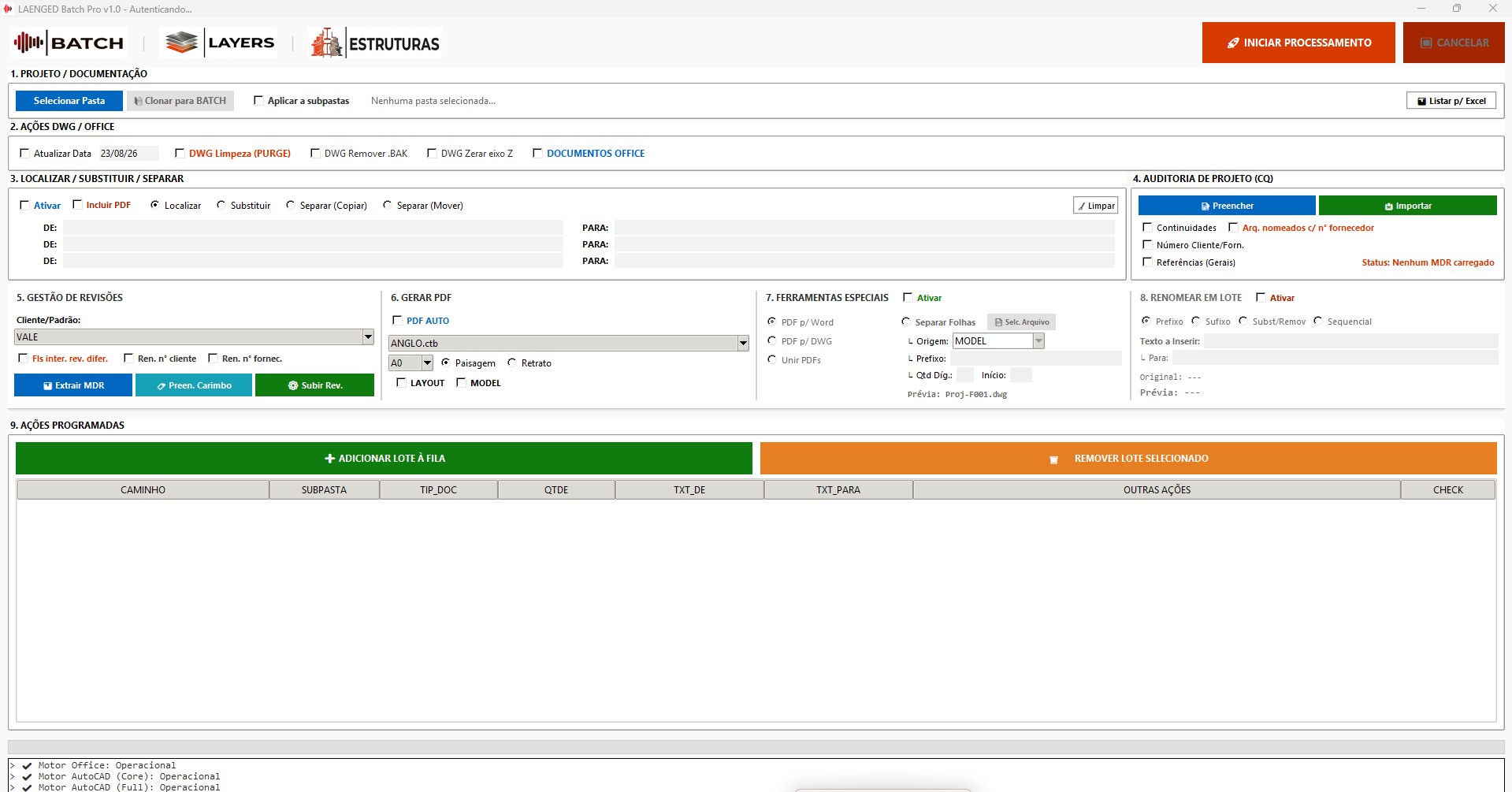Enable PDF AUTO checkbox

click(x=397, y=320)
